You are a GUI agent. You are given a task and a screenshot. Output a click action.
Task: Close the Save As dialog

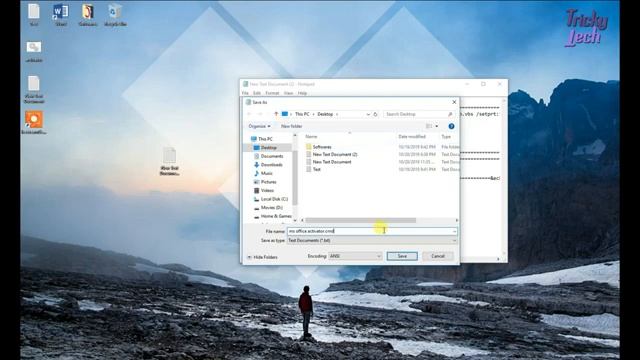pyautogui.click(x=454, y=102)
